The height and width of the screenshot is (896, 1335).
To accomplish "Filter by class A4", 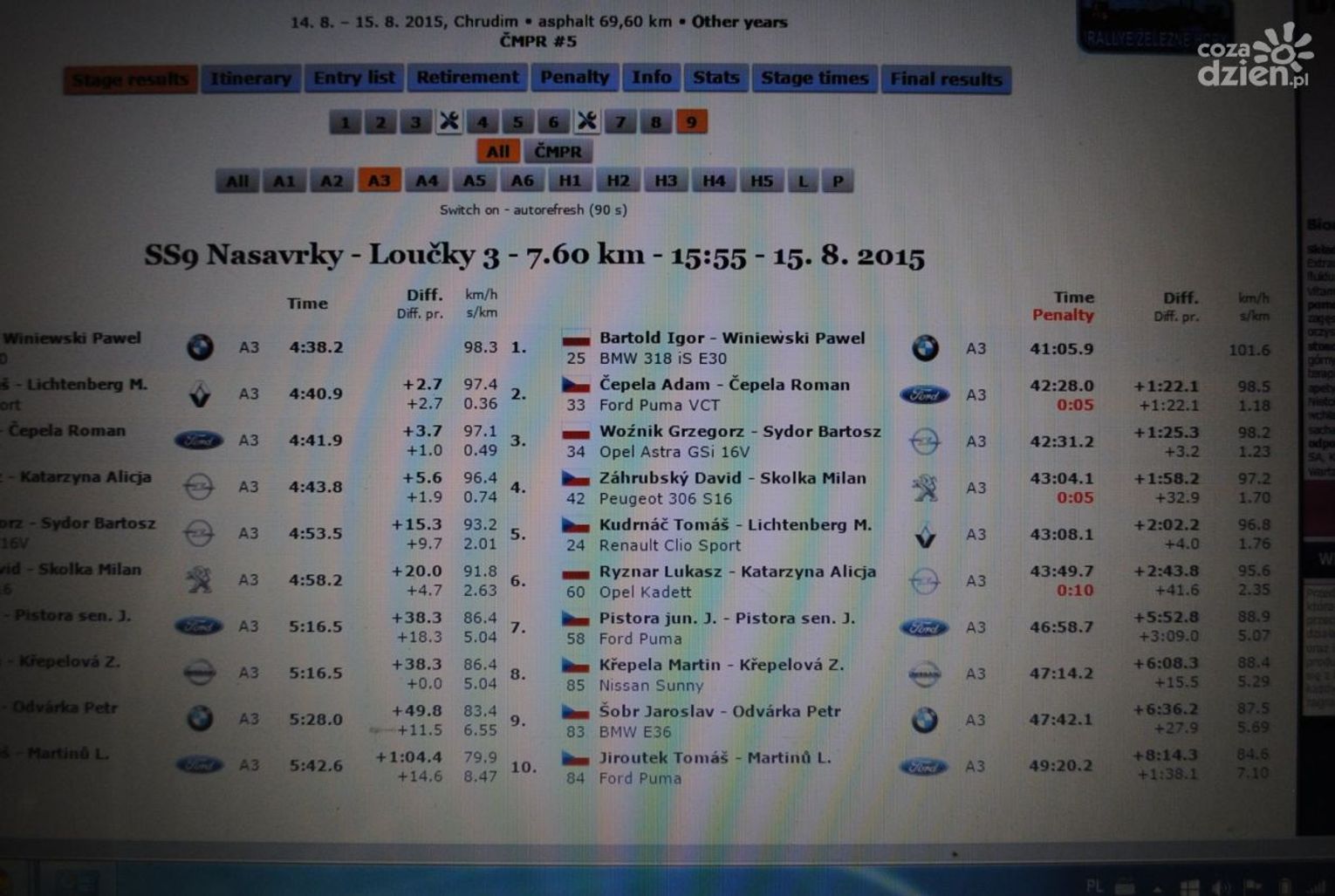I will (427, 181).
